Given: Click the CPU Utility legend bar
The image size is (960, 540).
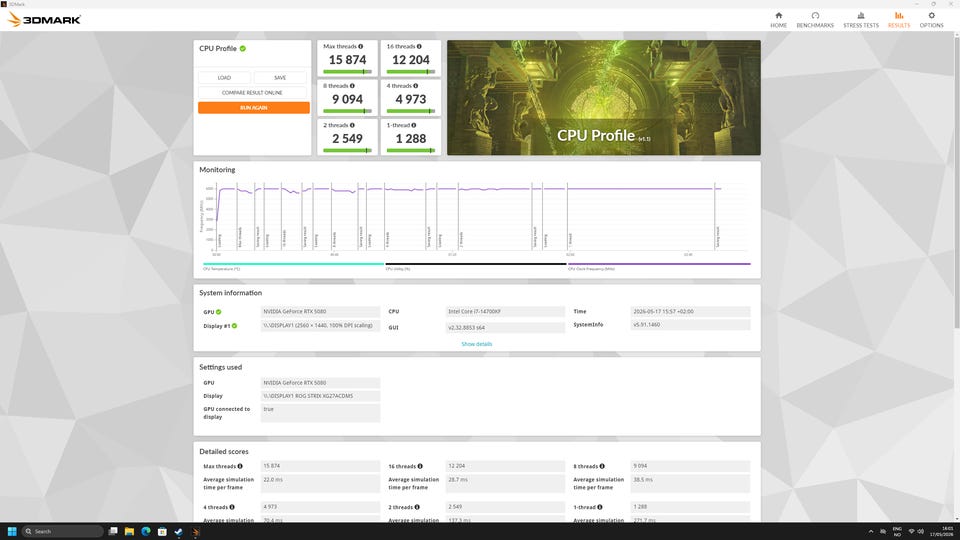Looking at the screenshot, I should click(476, 264).
